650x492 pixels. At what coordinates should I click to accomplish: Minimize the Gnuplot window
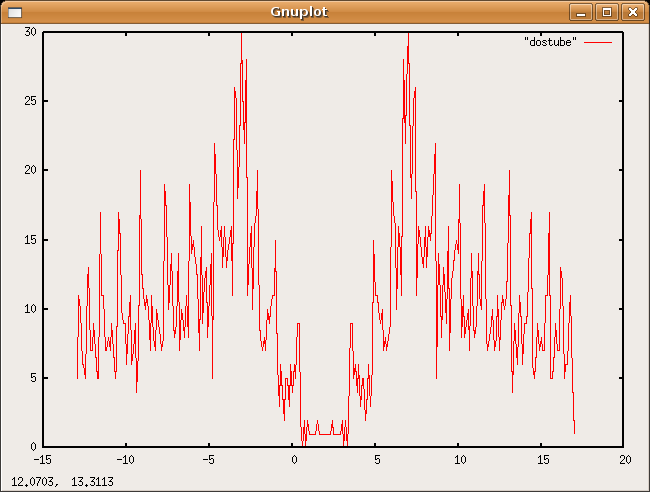click(581, 12)
